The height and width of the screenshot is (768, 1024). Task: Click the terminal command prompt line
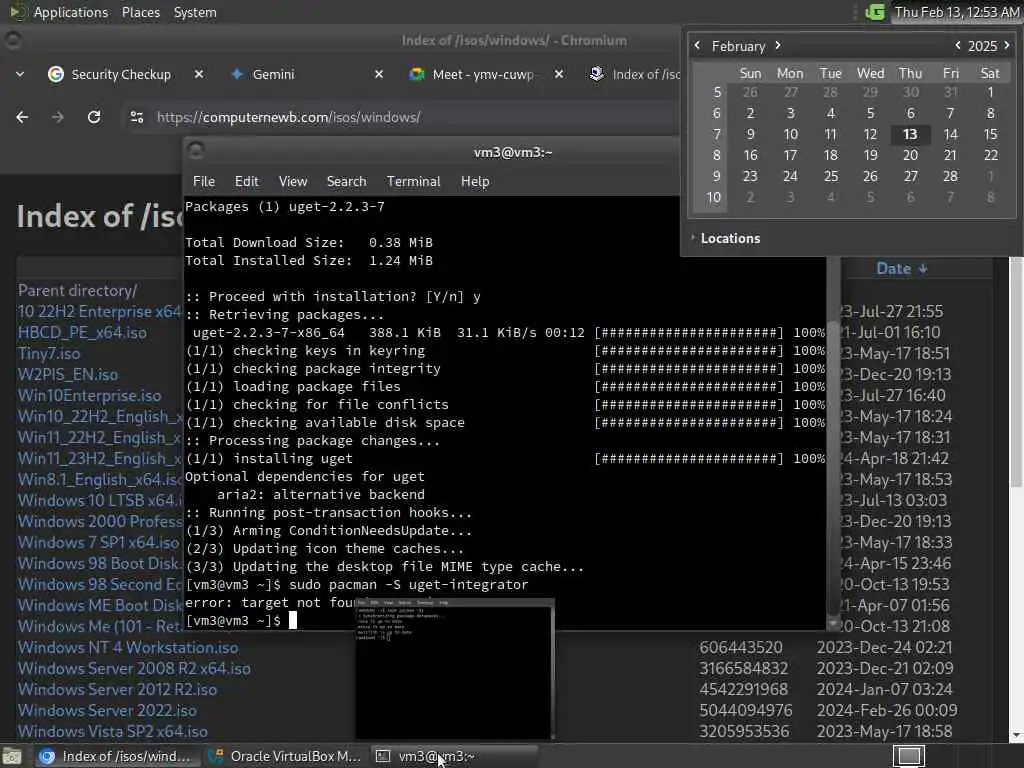click(240, 620)
